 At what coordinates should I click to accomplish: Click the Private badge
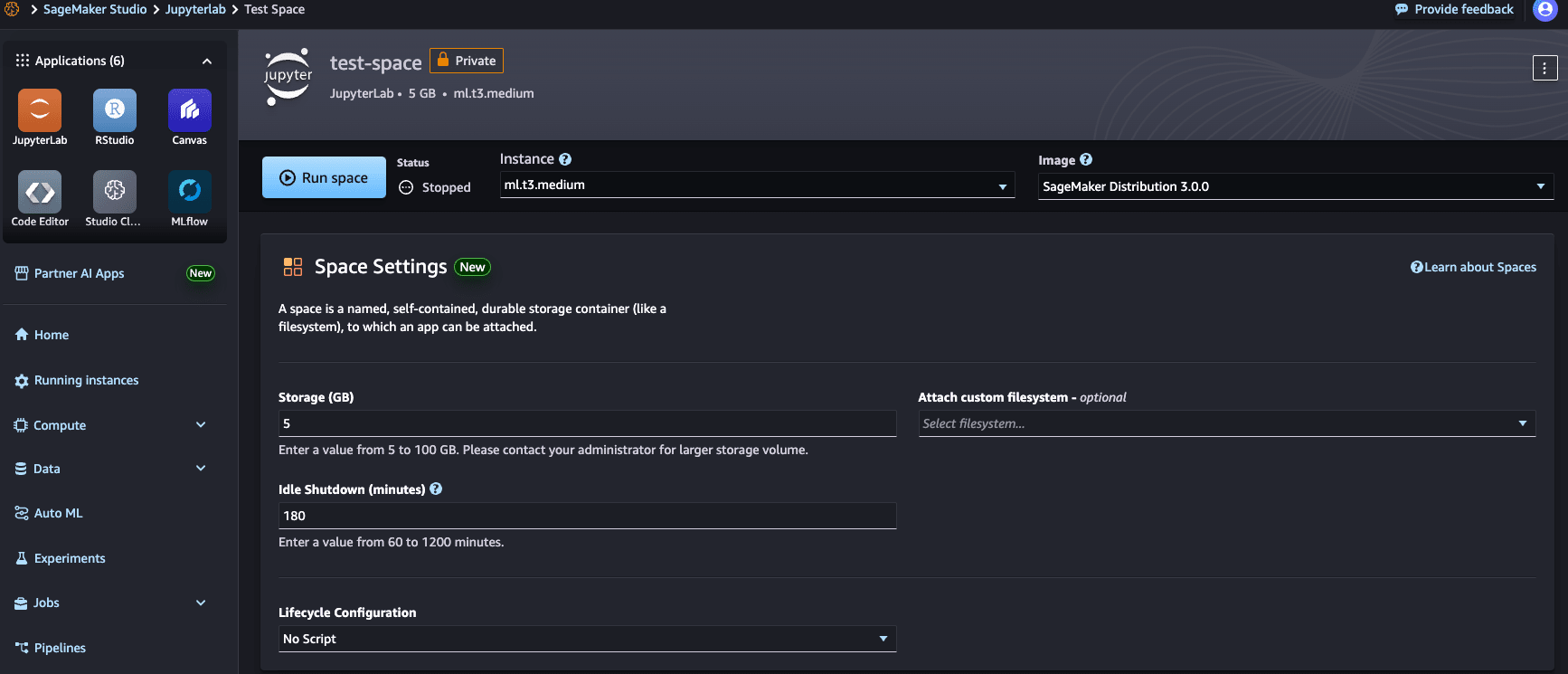(467, 61)
